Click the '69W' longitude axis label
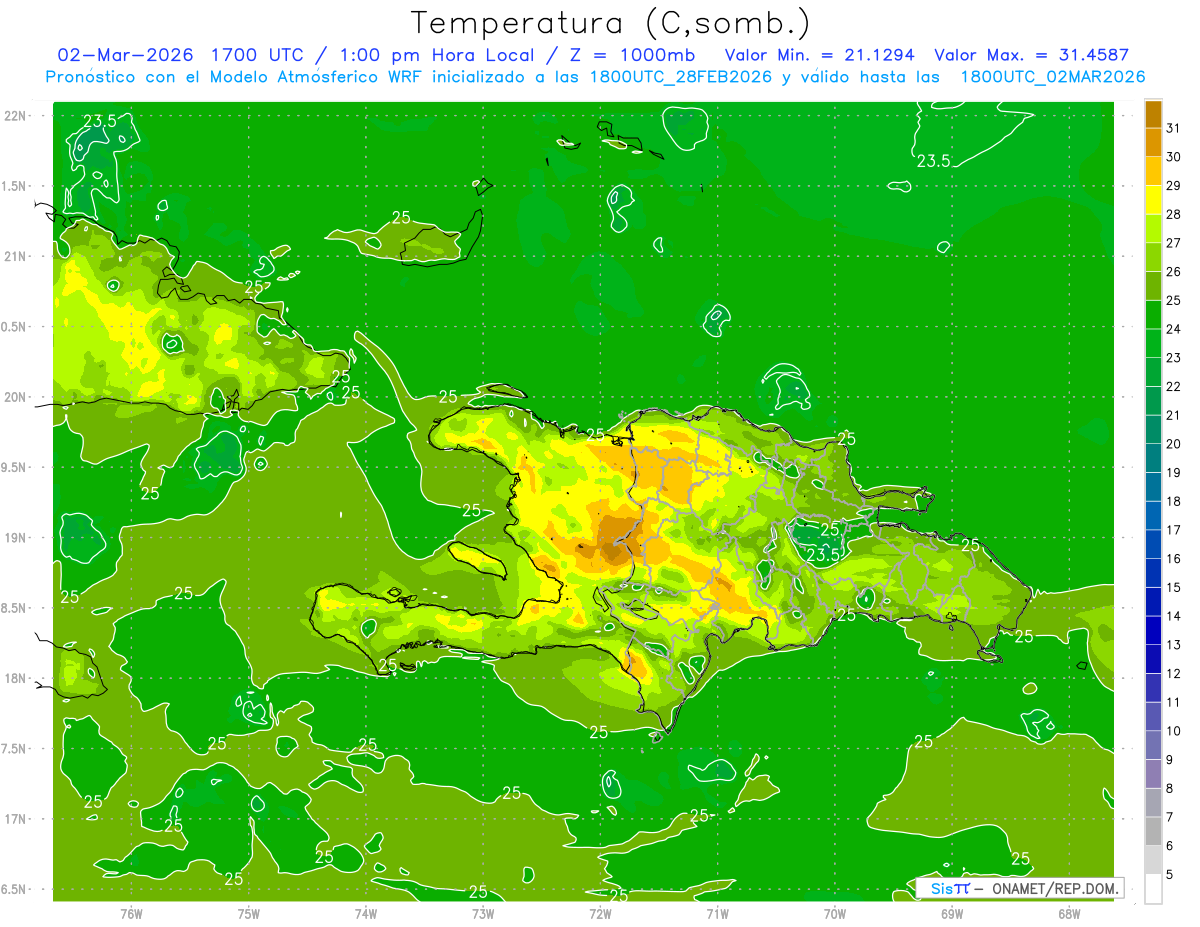Screen dimensions: 1200x927 [x=952, y=914]
